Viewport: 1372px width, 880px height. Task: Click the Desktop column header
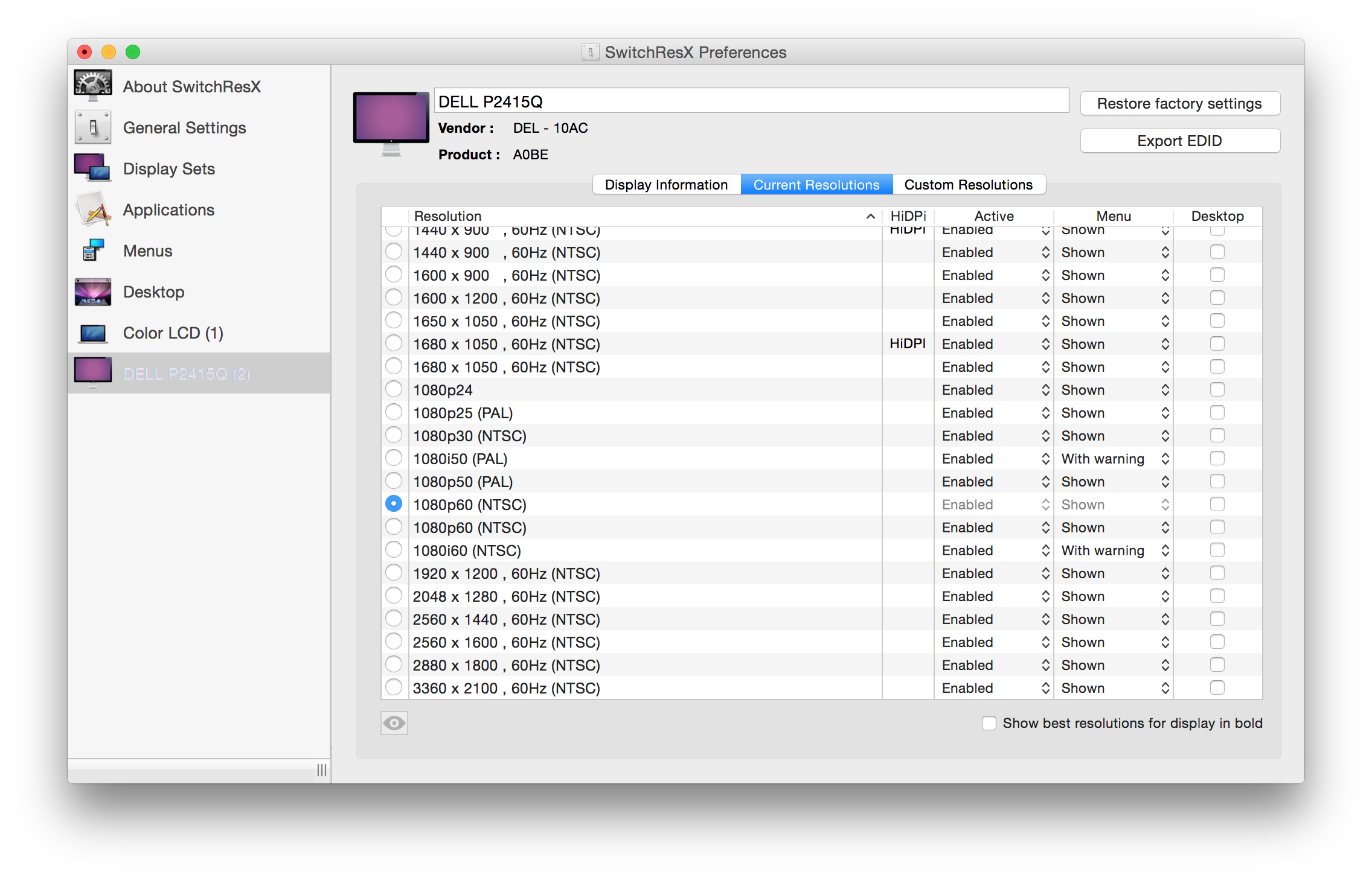tap(1217, 216)
